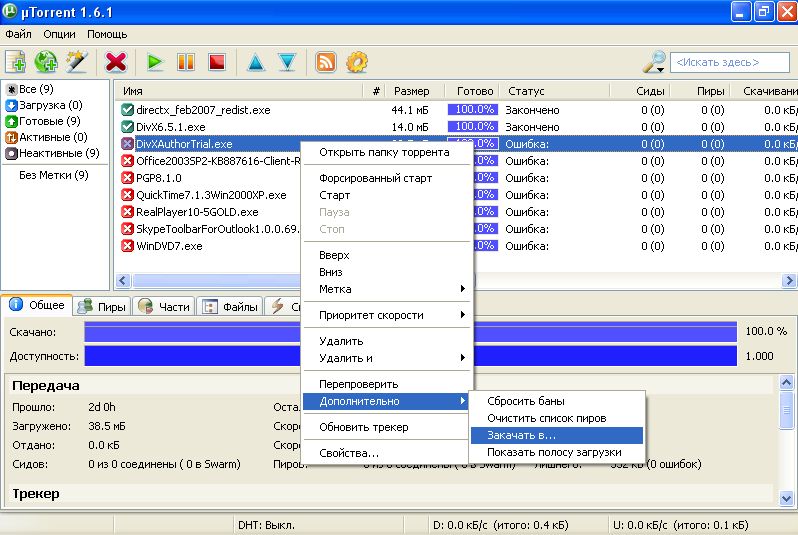Switch to the Файлы tab
The image size is (798, 535).
tap(231, 306)
